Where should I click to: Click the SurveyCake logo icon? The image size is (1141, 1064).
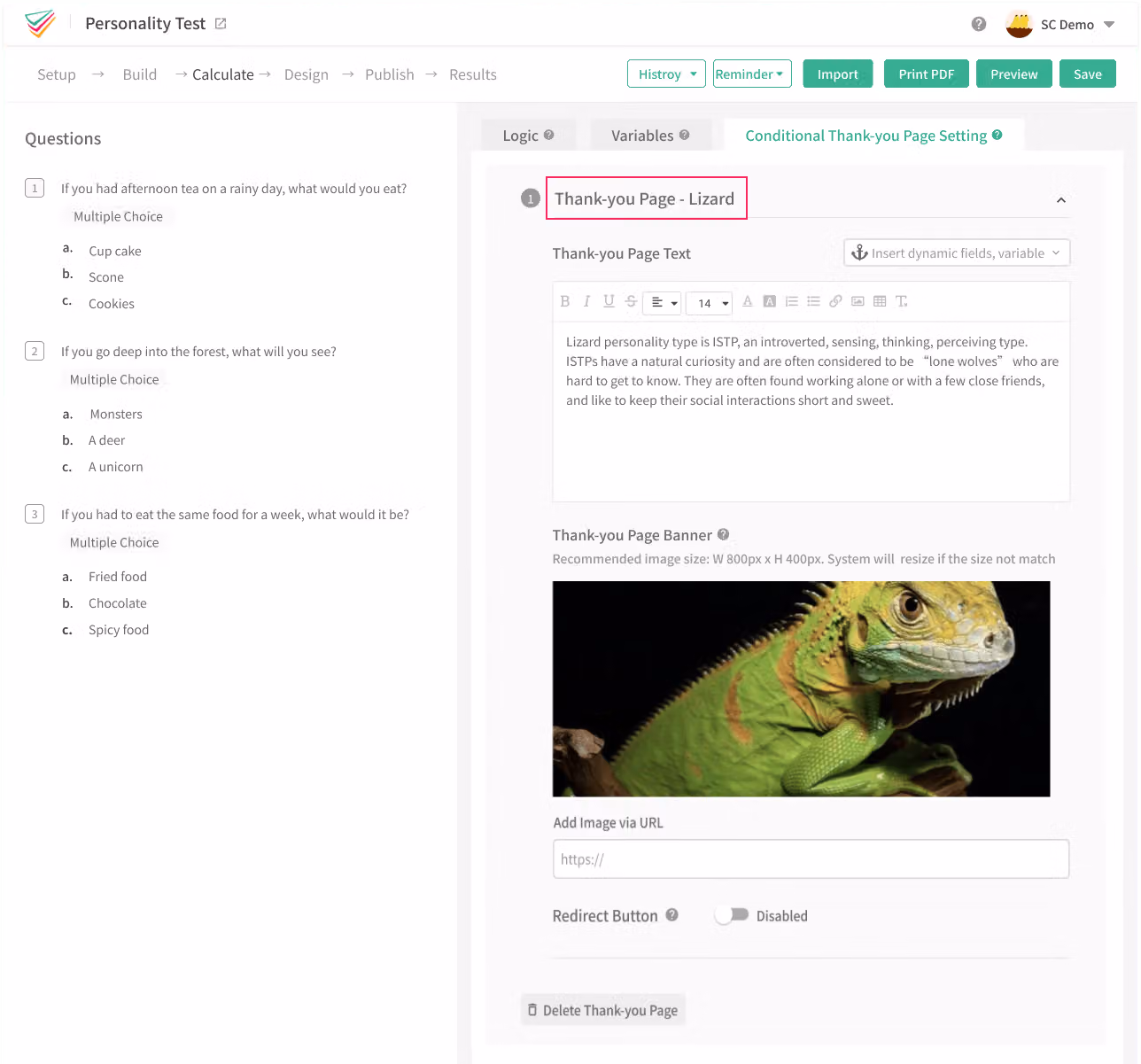[x=41, y=24]
